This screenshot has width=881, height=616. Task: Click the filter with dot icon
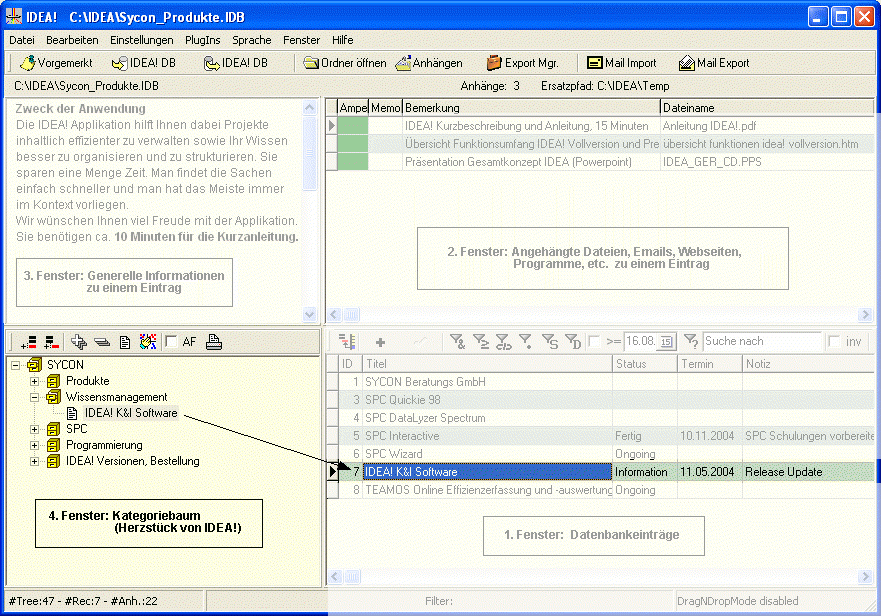(525, 342)
